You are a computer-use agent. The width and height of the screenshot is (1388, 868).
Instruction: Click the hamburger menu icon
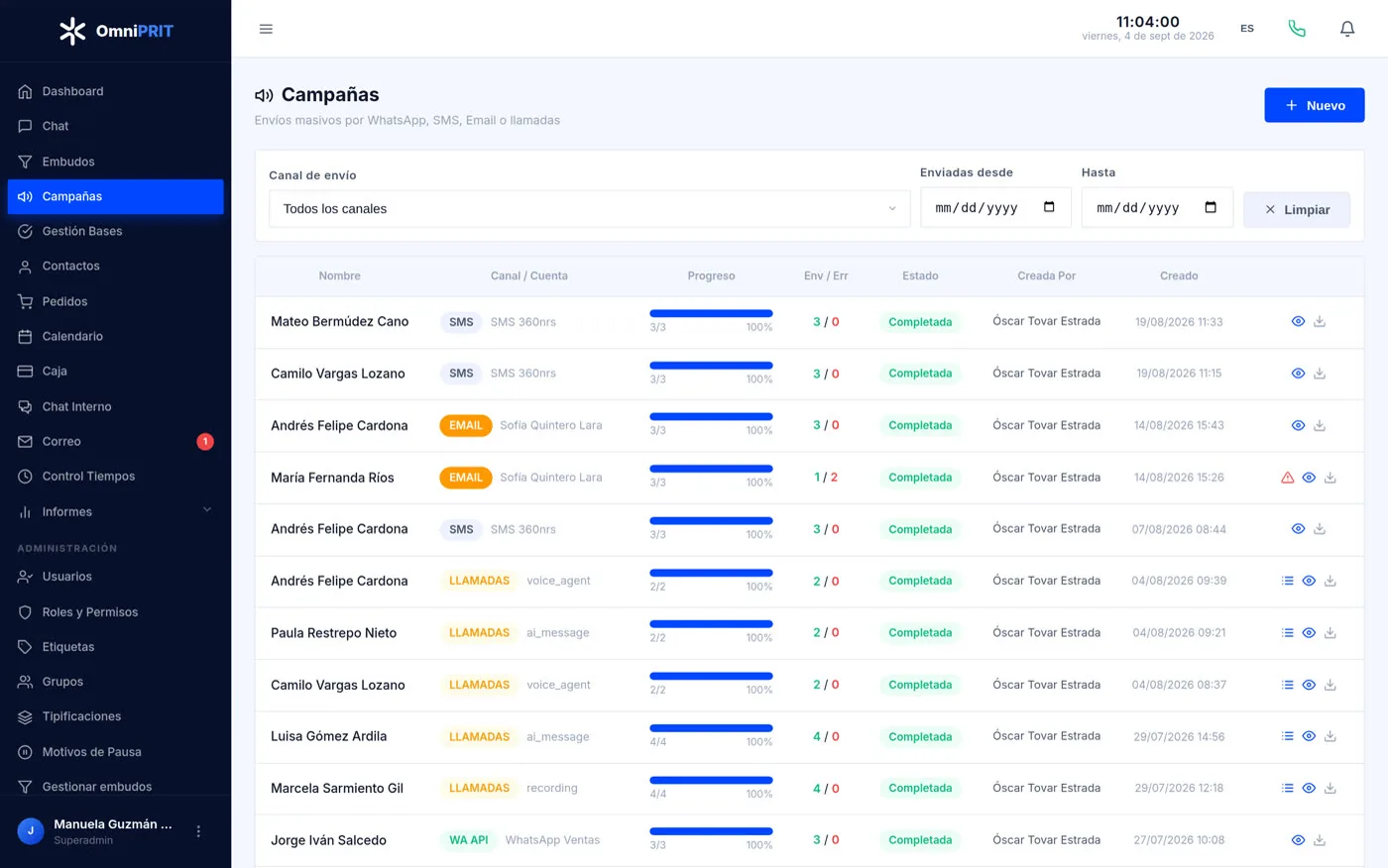coord(266,29)
